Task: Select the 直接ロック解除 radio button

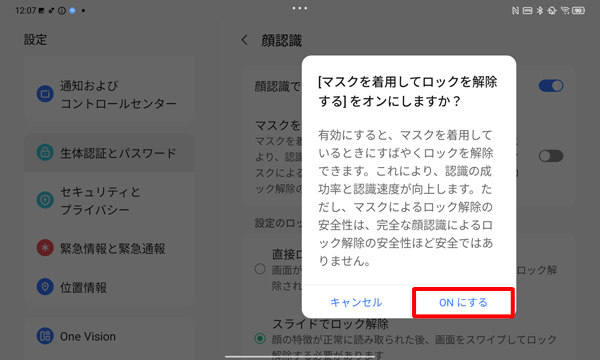Action: [x=260, y=269]
